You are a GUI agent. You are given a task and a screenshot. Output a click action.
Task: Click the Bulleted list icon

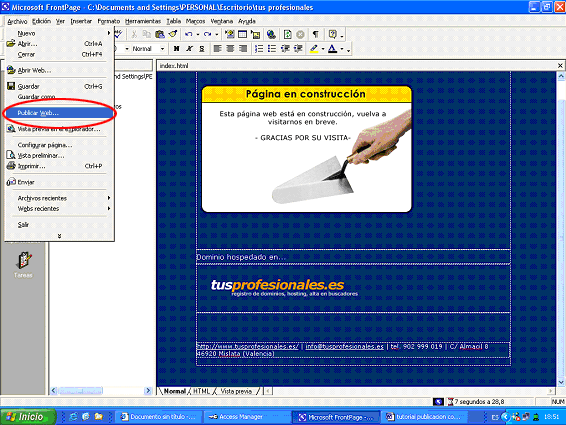[x=272, y=48]
